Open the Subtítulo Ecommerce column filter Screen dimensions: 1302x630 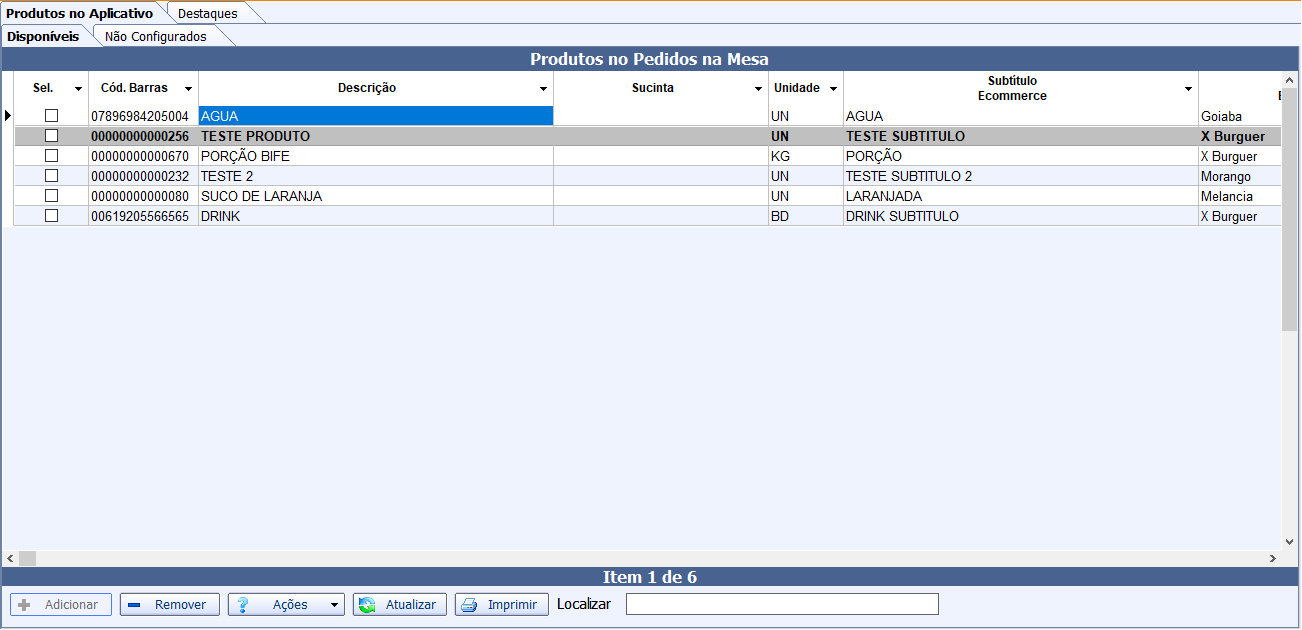pyautogui.click(x=1187, y=89)
